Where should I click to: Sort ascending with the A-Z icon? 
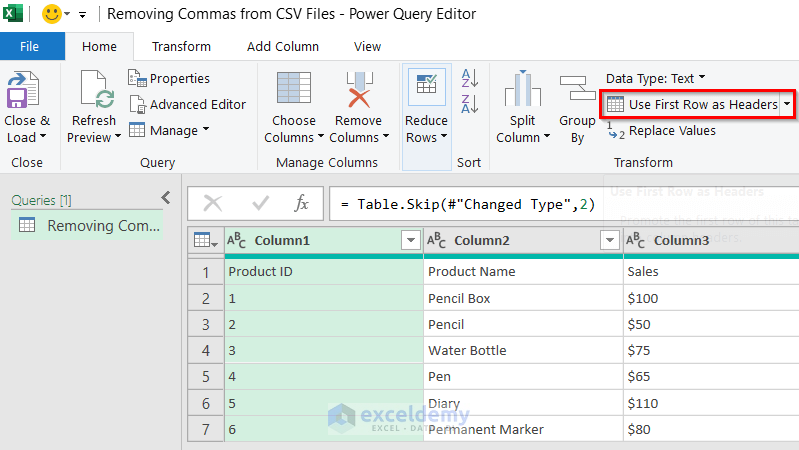tap(470, 78)
